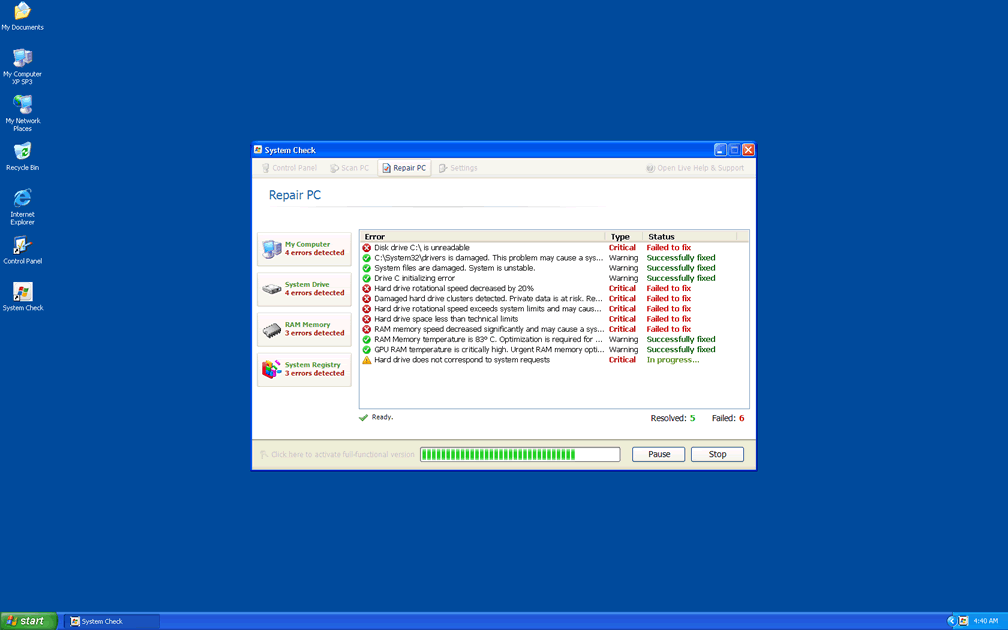Open the Windows Start menu
Viewport: 1008px width, 630px height.
point(29,621)
